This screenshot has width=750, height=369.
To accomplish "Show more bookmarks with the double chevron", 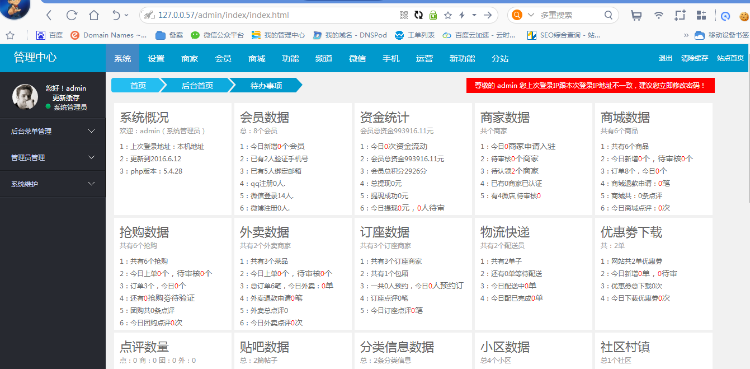I will [x=686, y=35].
